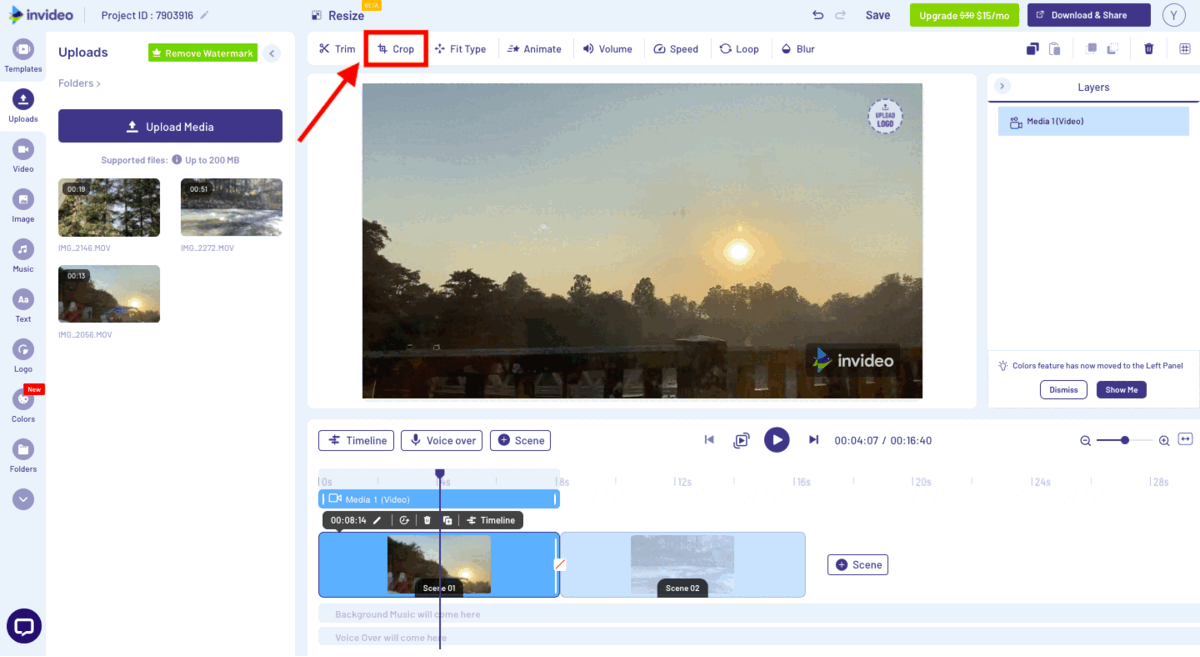Expand the Layers panel chevron

1002,86
